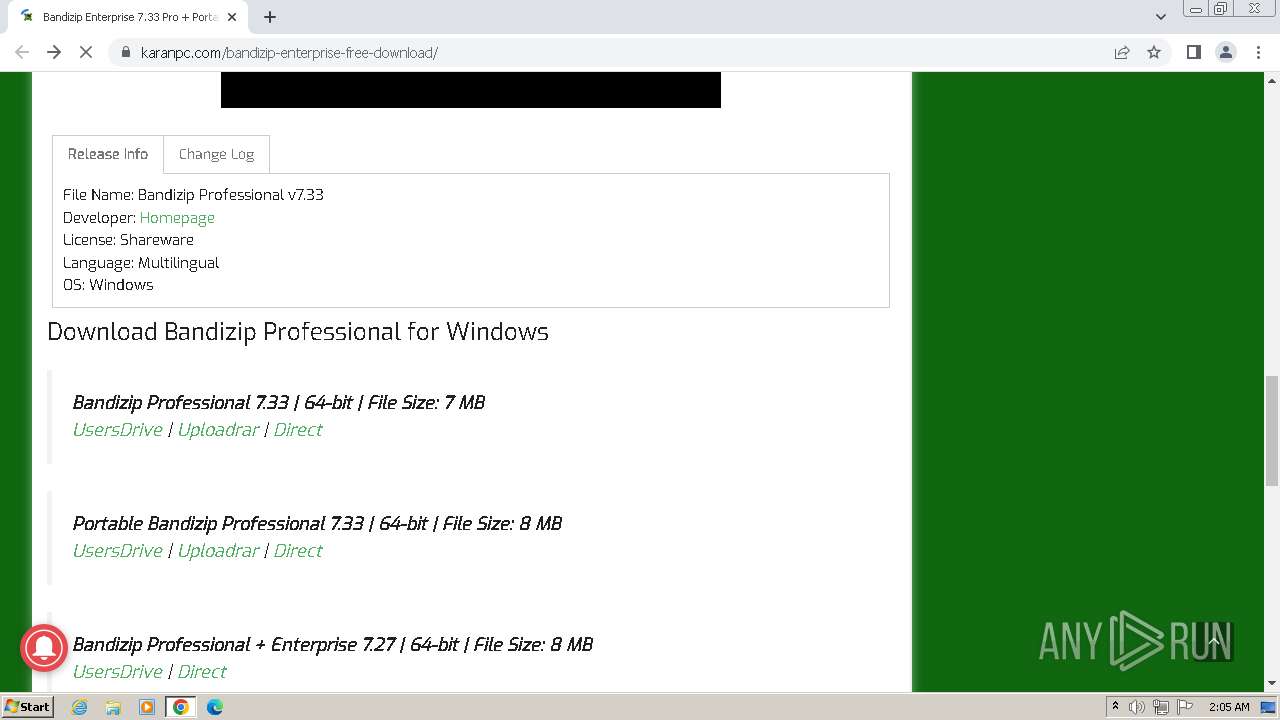
Task: Open Internet Explorer from taskbar
Action: (x=79, y=707)
